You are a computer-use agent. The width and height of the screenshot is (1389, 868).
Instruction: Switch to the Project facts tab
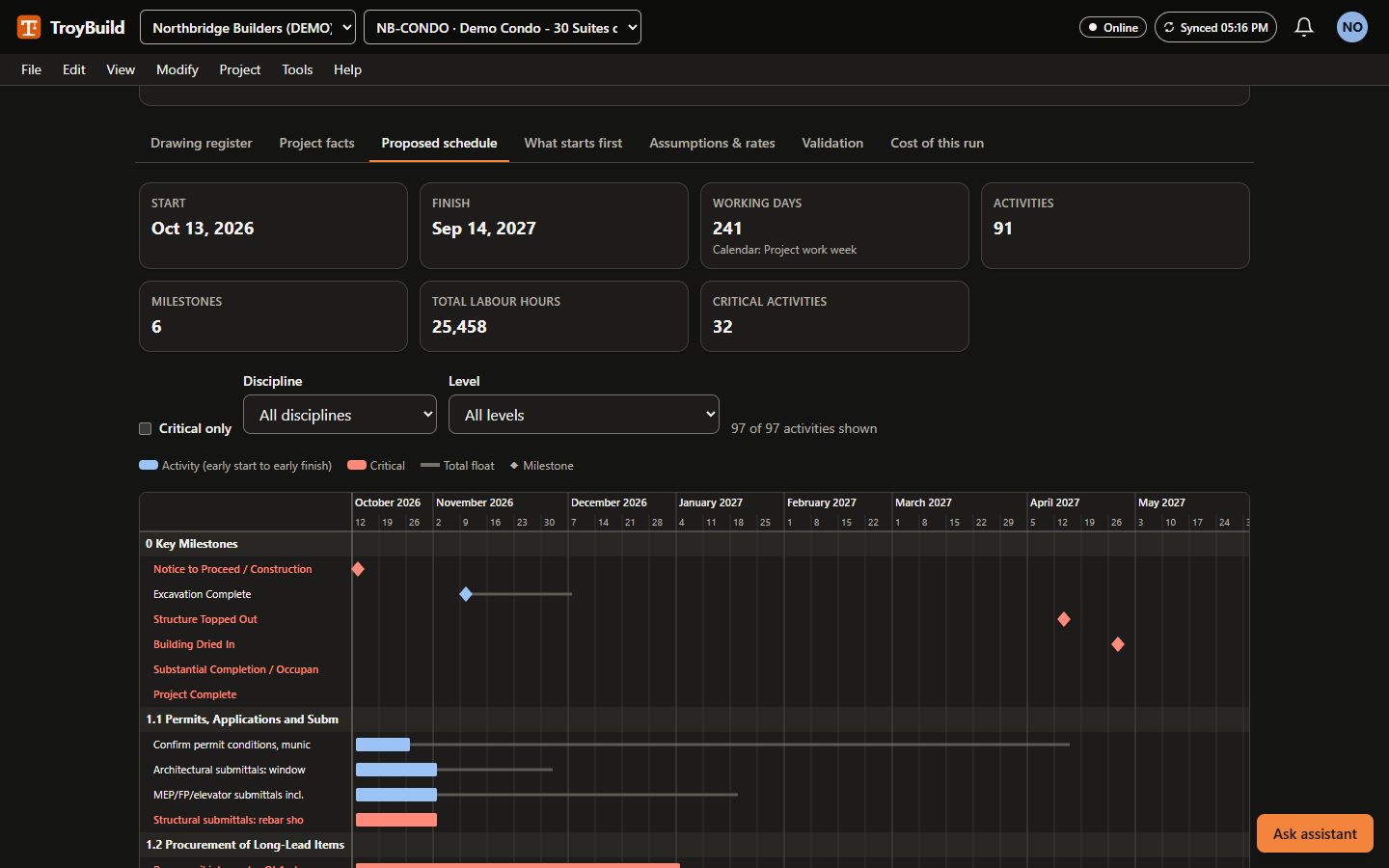click(317, 143)
